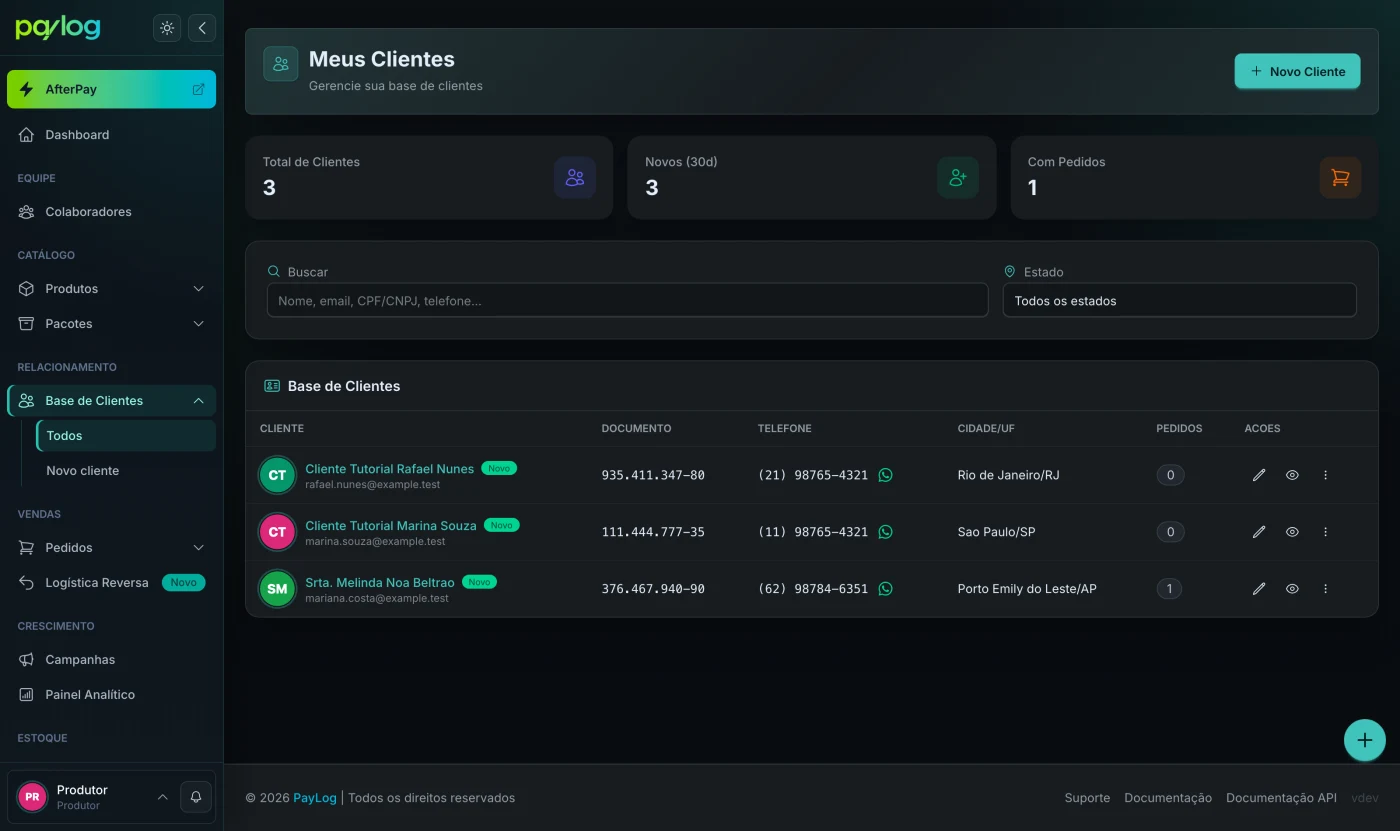The height and width of the screenshot is (831, 1400).
Task: Click the floating plus button
Action: [x=1364, y=741]
